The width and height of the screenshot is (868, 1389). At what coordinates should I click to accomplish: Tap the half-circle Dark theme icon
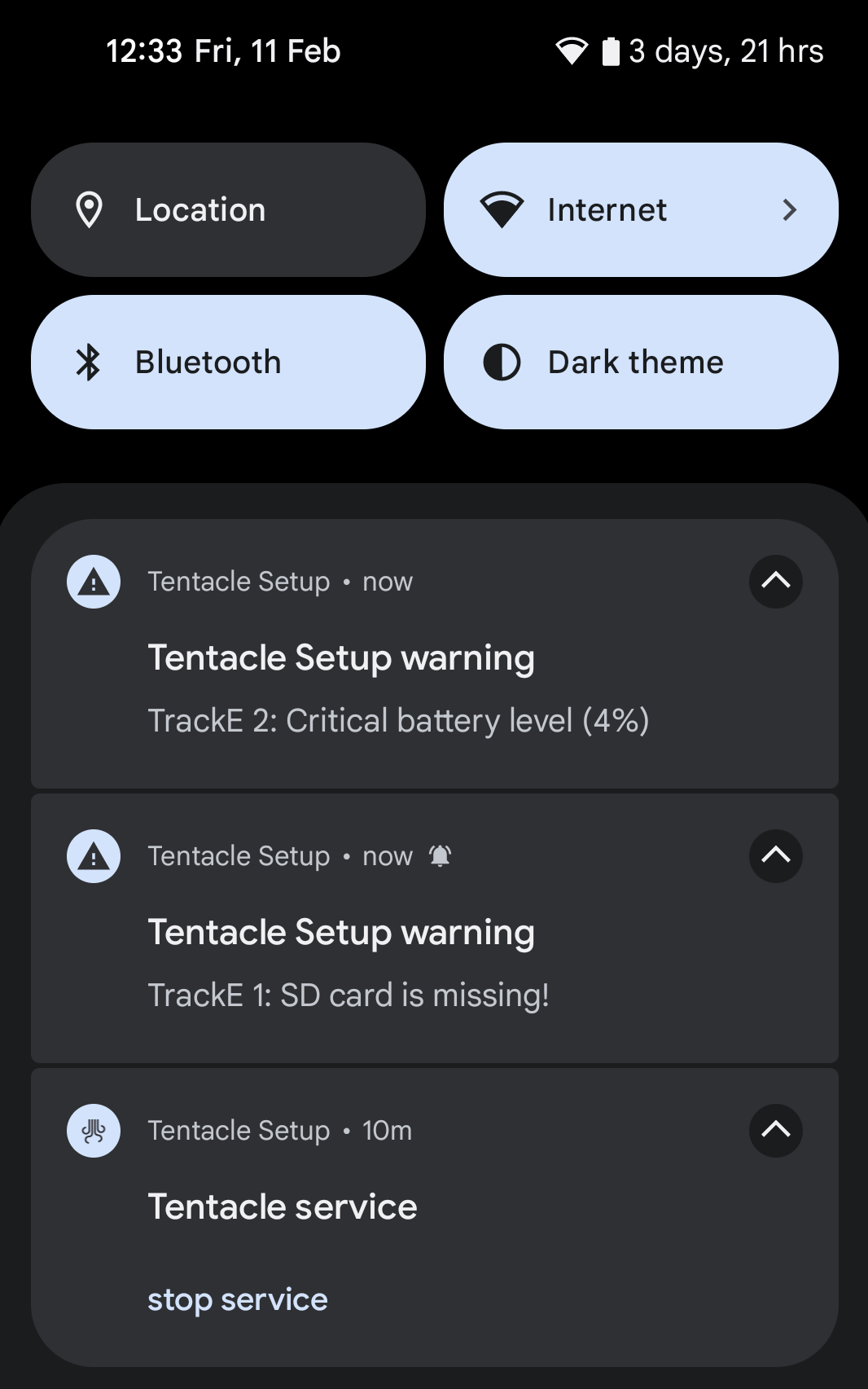point(502,363)
